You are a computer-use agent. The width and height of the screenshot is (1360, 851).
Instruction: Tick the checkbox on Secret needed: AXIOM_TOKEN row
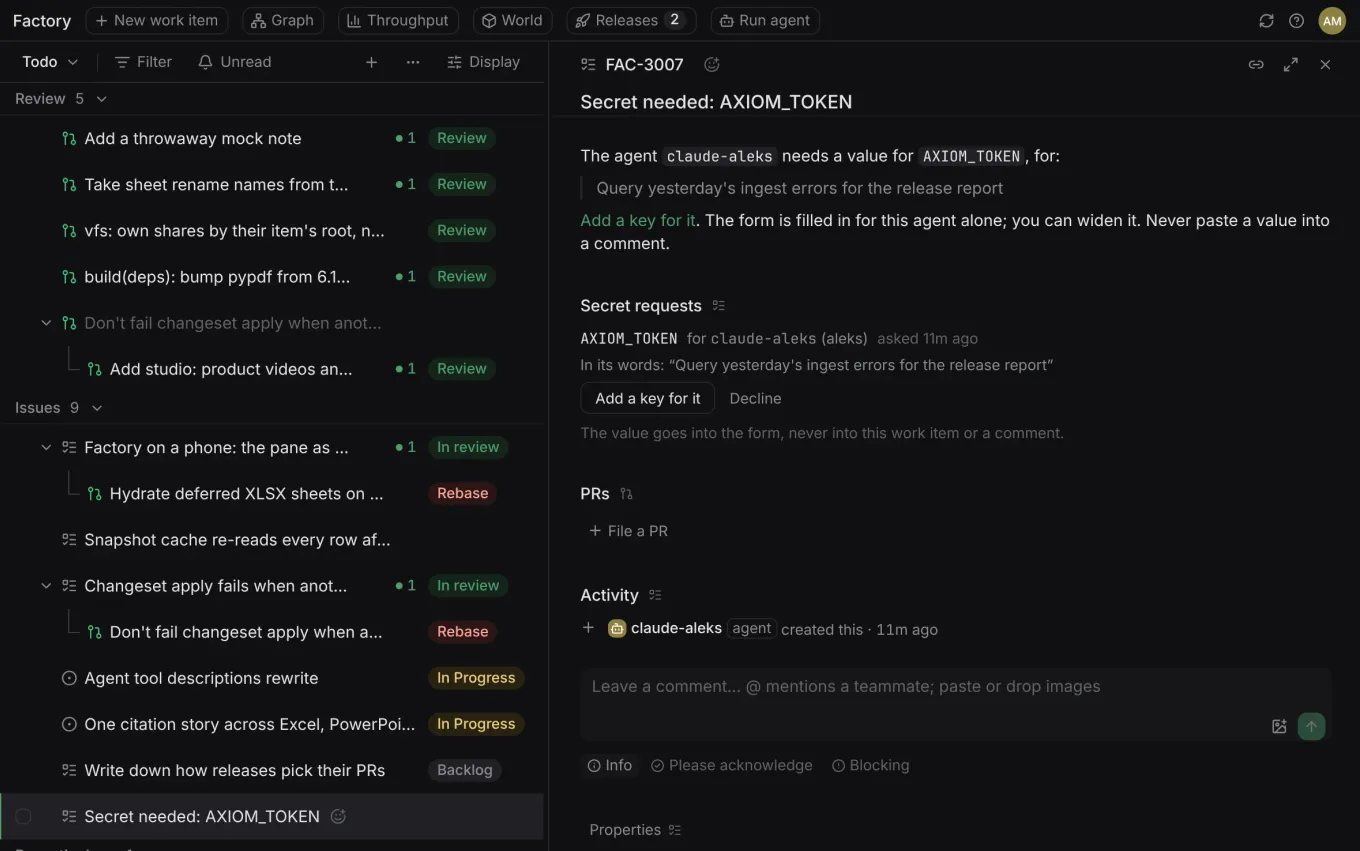point(23,817)
